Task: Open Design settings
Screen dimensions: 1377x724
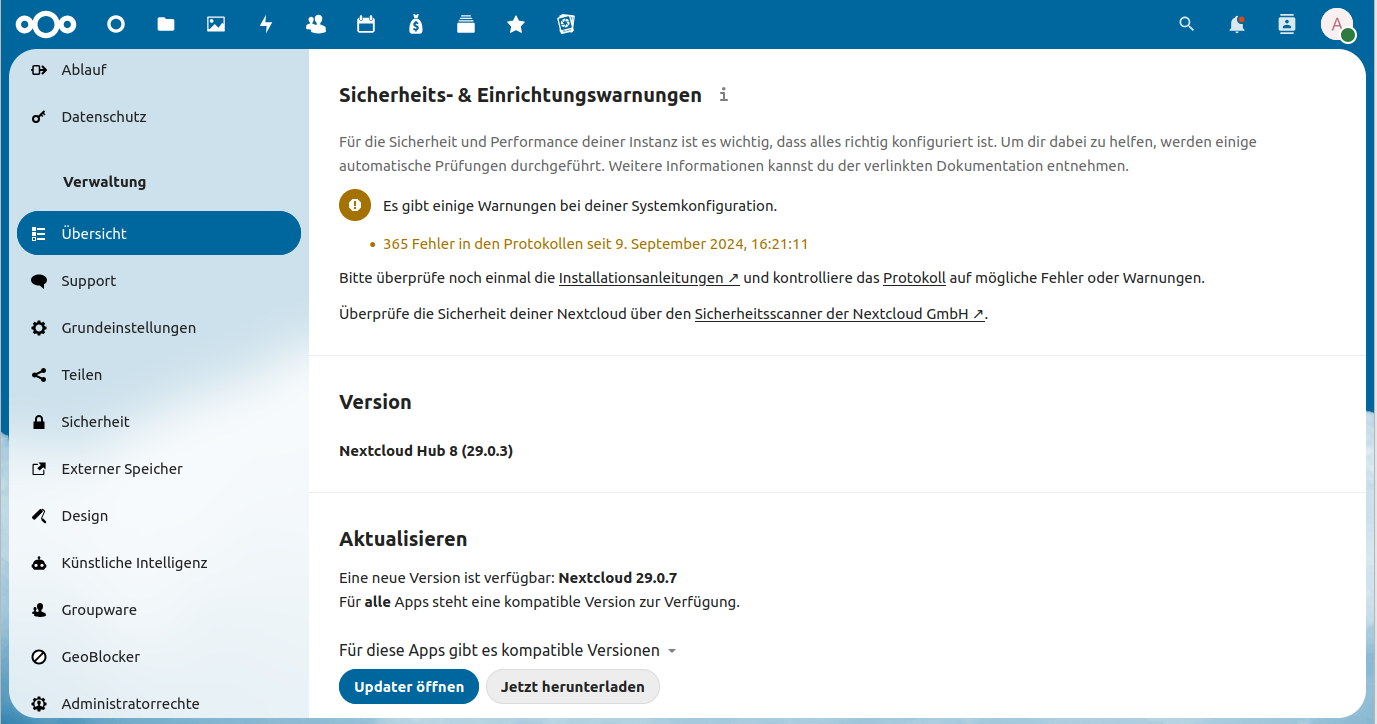Action: (159, 516)
